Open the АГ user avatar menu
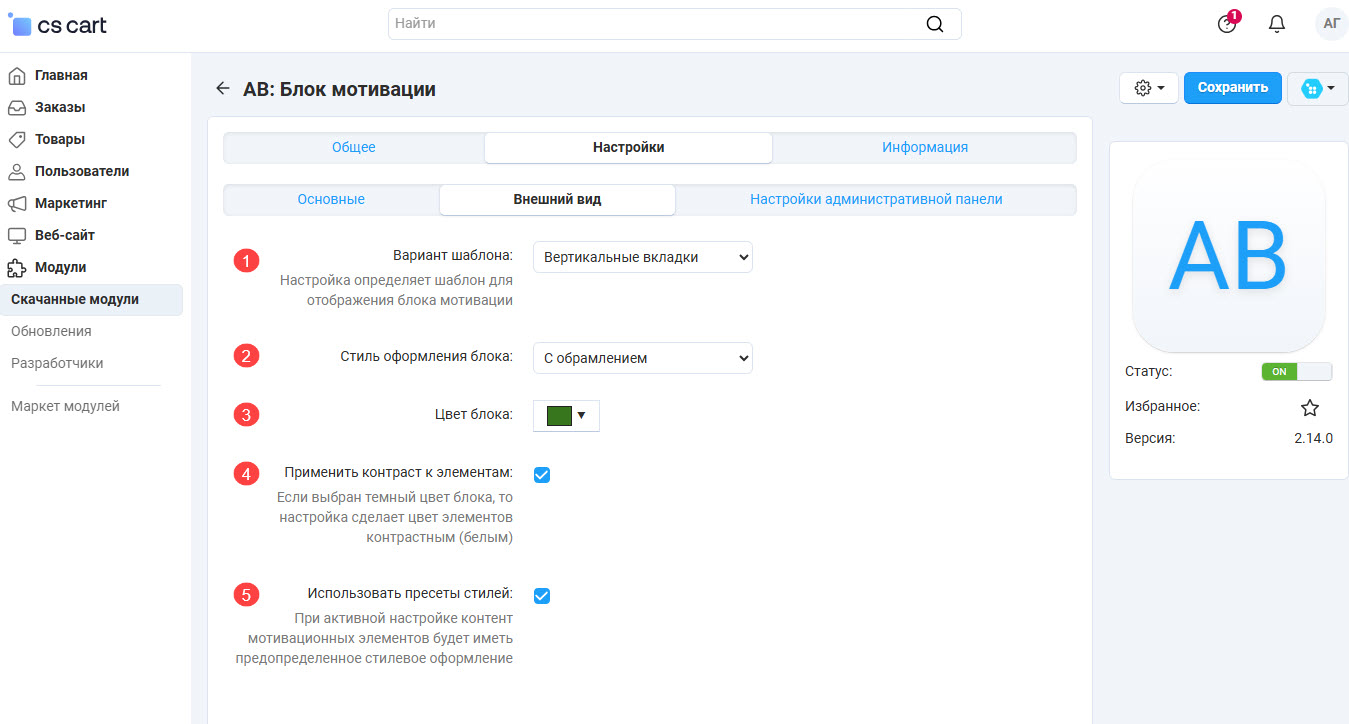Viewport: 1349px width, 724px height. [x=1331, y=24]
